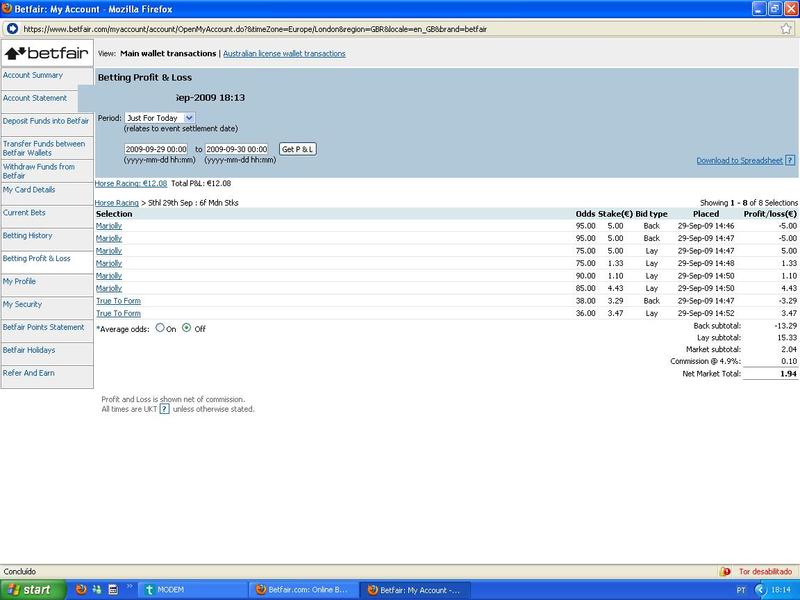This screenshot has height=600, width=800.
Task: Click the betfair logo
Action: coord(47,53)
